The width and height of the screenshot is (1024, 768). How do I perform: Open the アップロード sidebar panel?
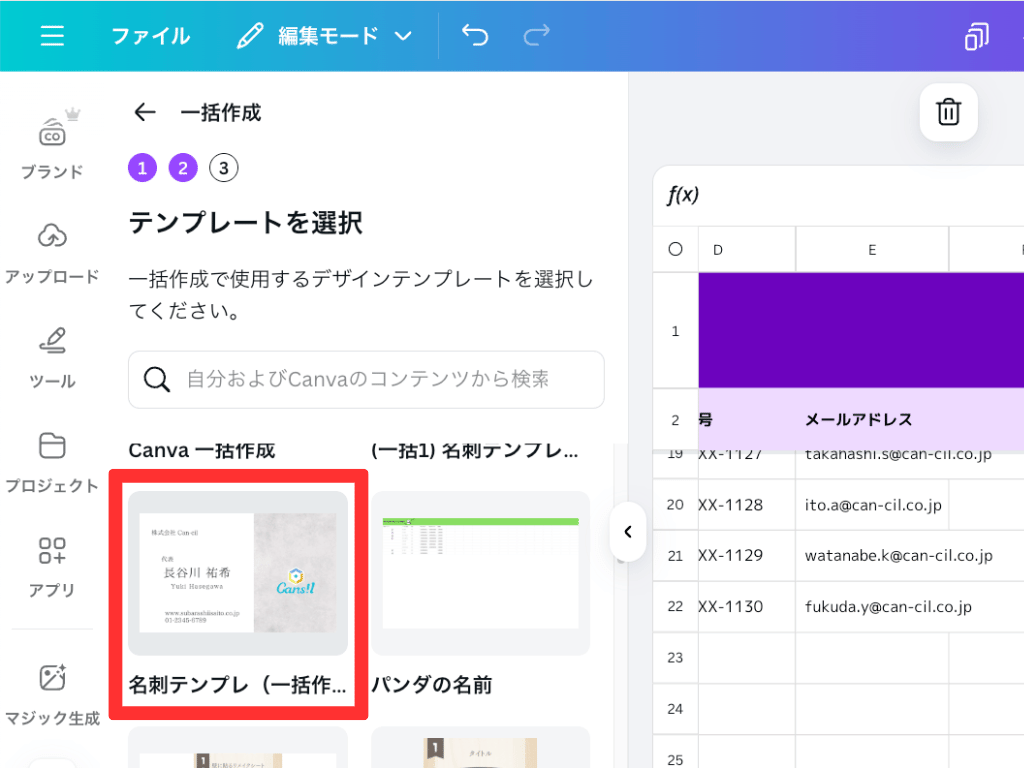point(52,254)
